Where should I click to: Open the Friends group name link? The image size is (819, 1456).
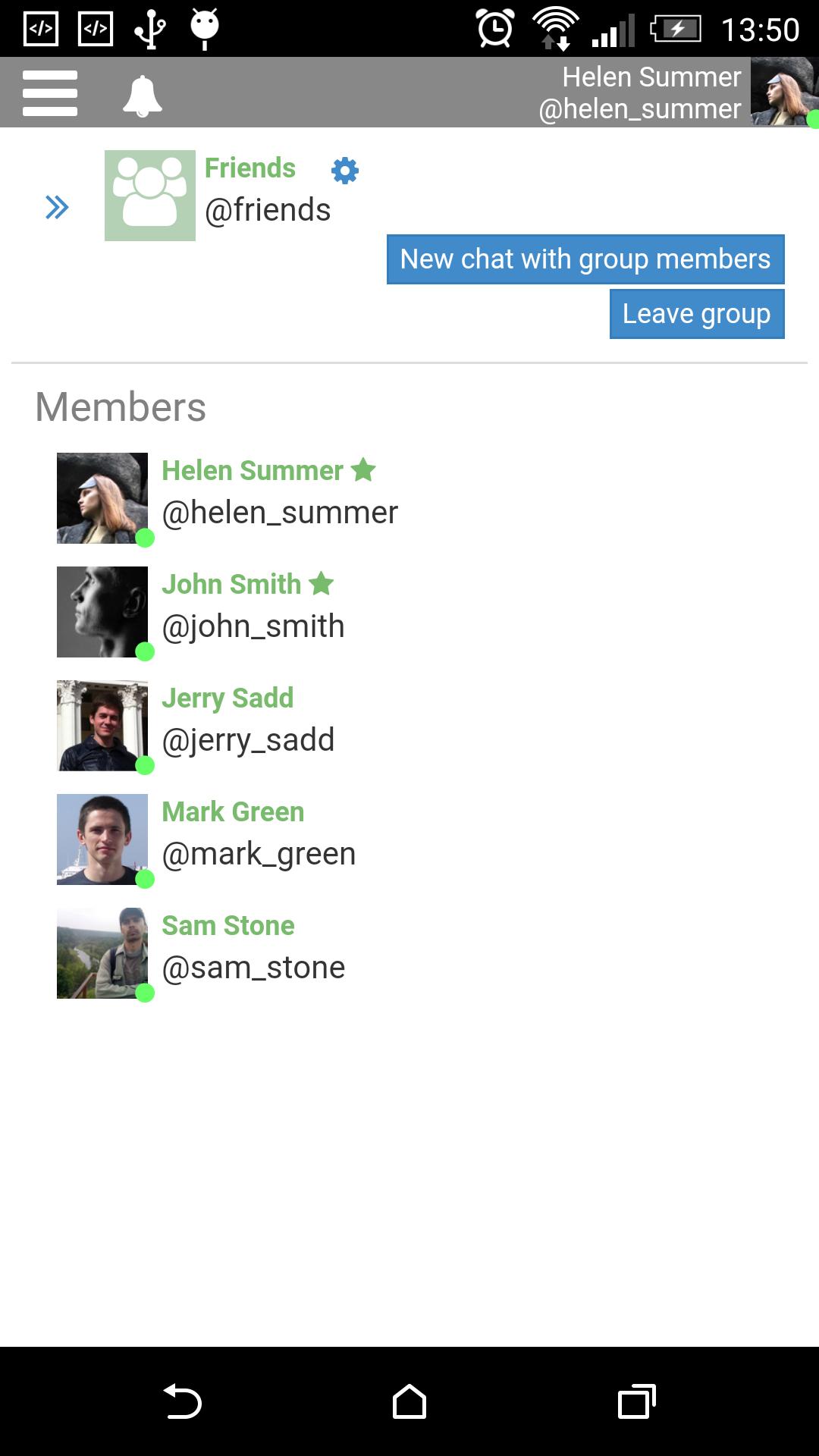pos(250,168)
